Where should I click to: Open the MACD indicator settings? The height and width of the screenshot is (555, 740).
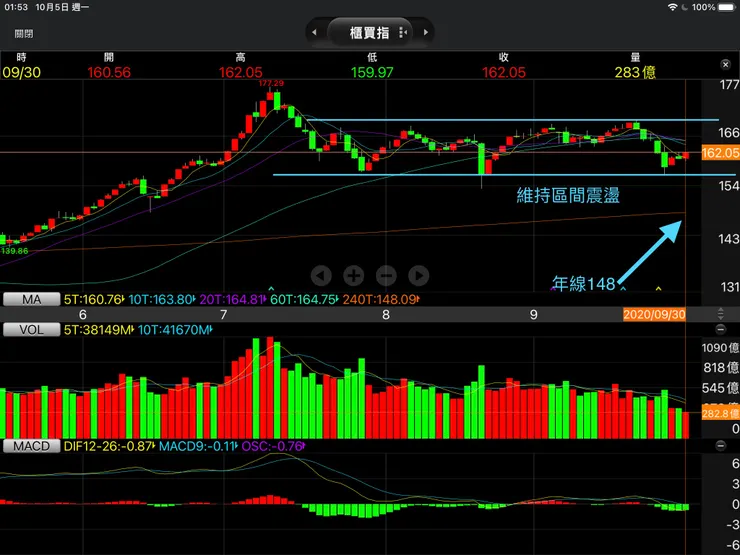click(32, 446)
